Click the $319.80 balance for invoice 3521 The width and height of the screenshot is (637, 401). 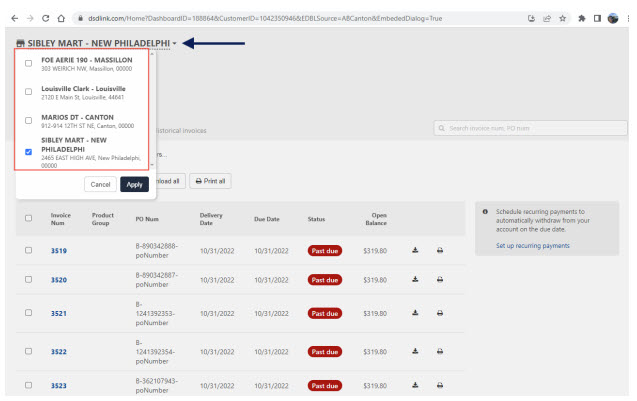375,313
